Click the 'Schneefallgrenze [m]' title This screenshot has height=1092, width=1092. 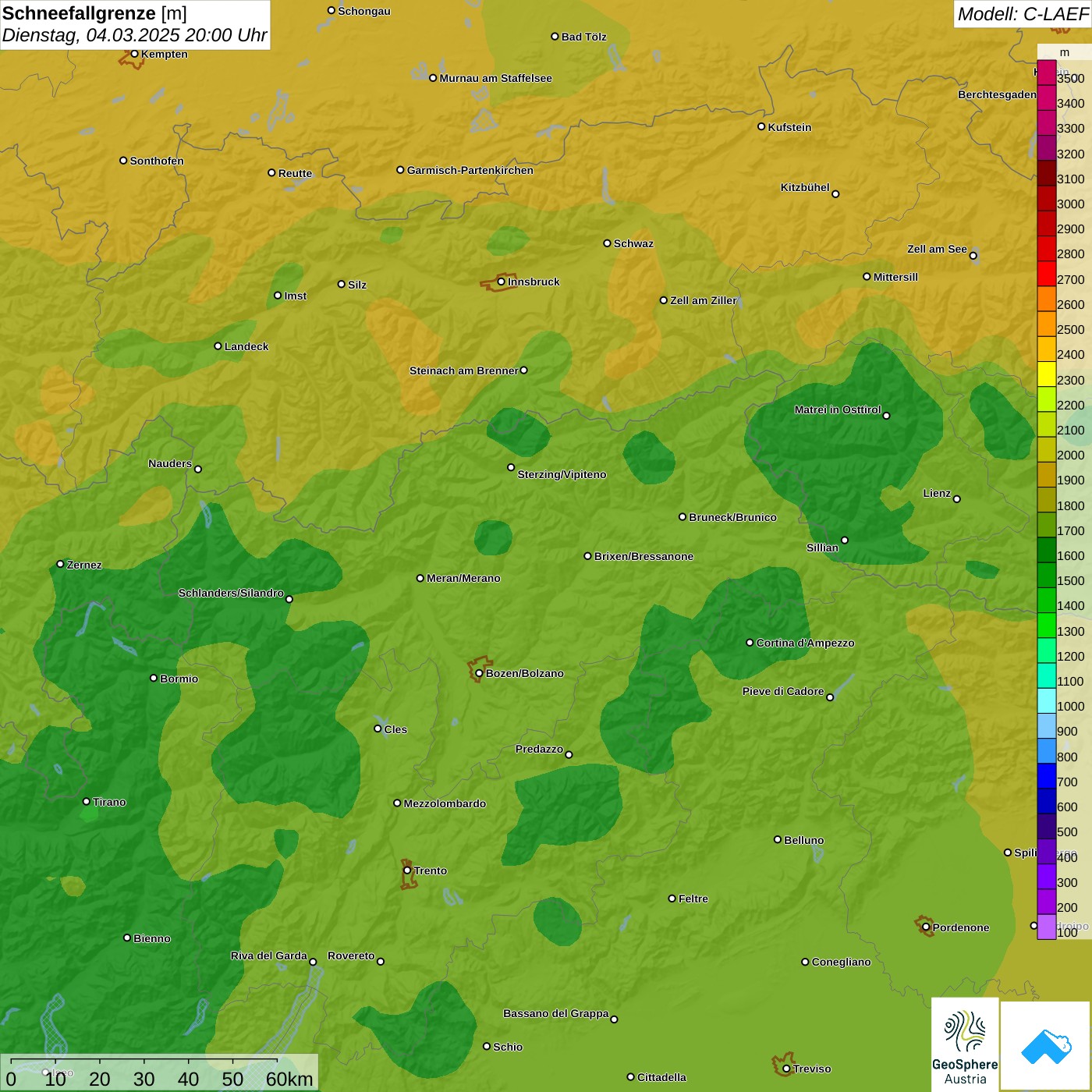[94, 13]
